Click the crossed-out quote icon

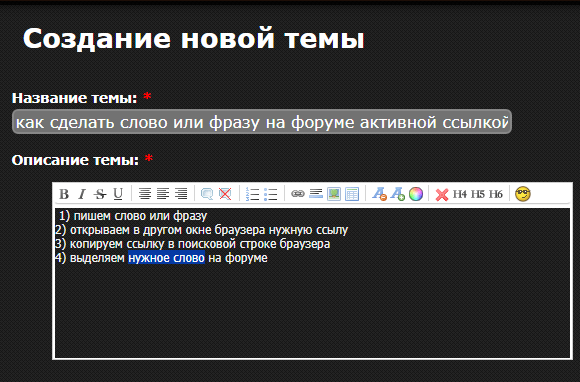225,194
